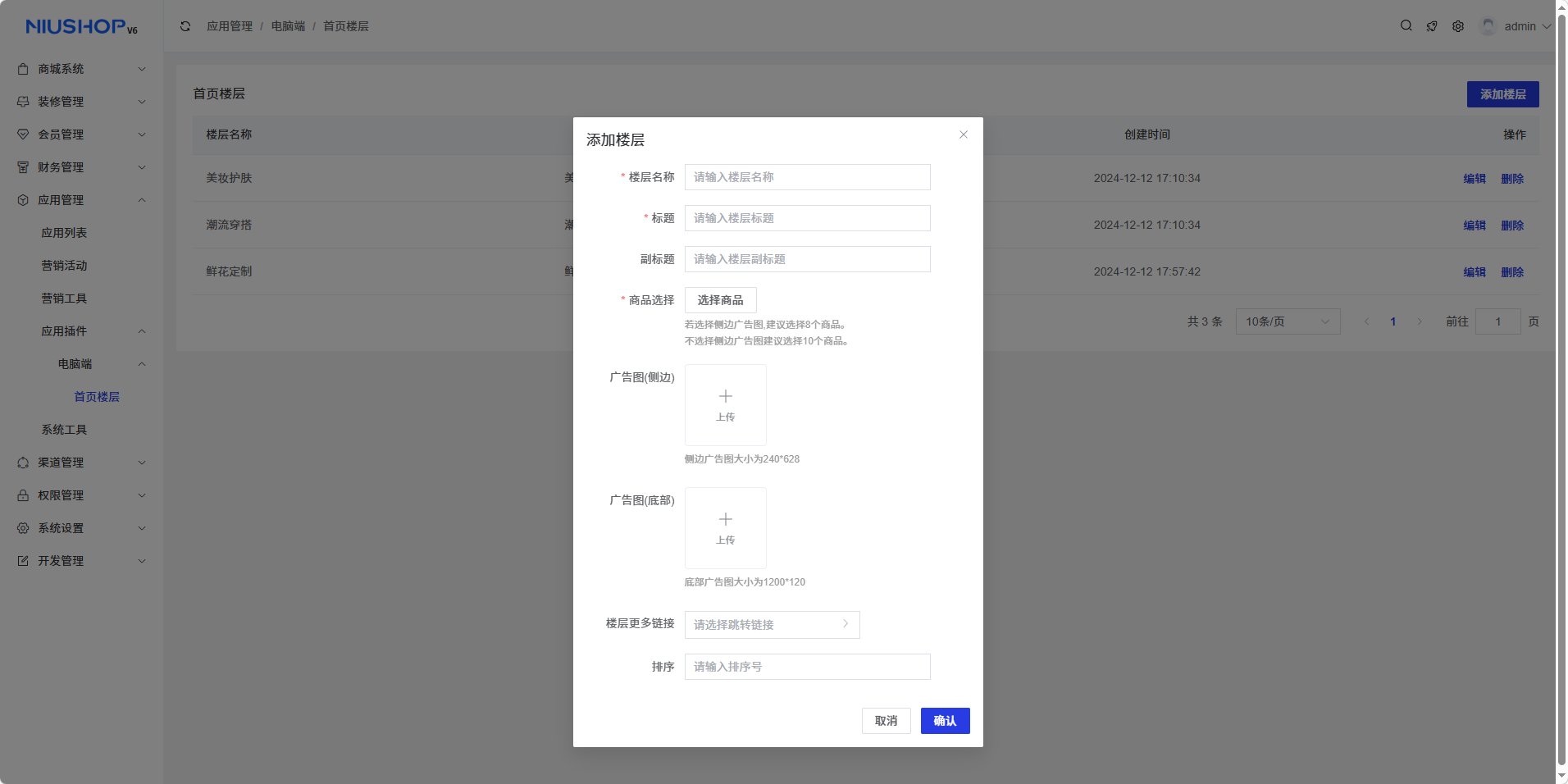This screenshot has width=1568, height=784.
Task: Open 营销工具 in the sidebar
Action: point(64,299)
